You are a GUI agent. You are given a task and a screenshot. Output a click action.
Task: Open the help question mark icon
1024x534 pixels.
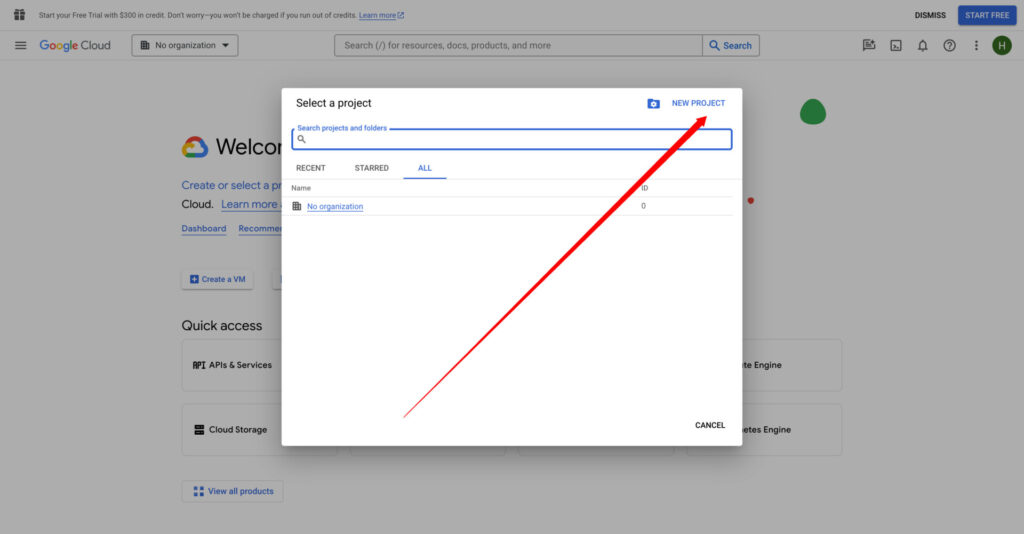pos(949,45)
